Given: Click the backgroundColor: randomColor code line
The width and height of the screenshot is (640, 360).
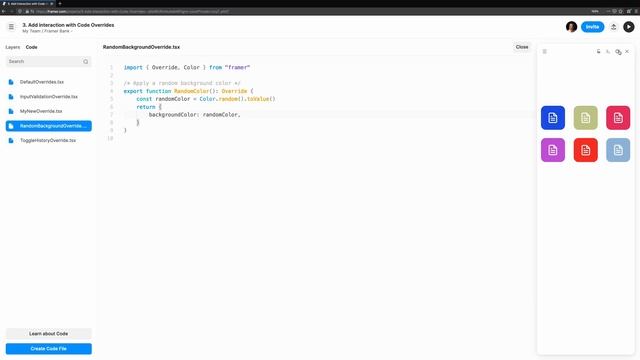Looking at the screenshot, I should click(x=195, y=115).
